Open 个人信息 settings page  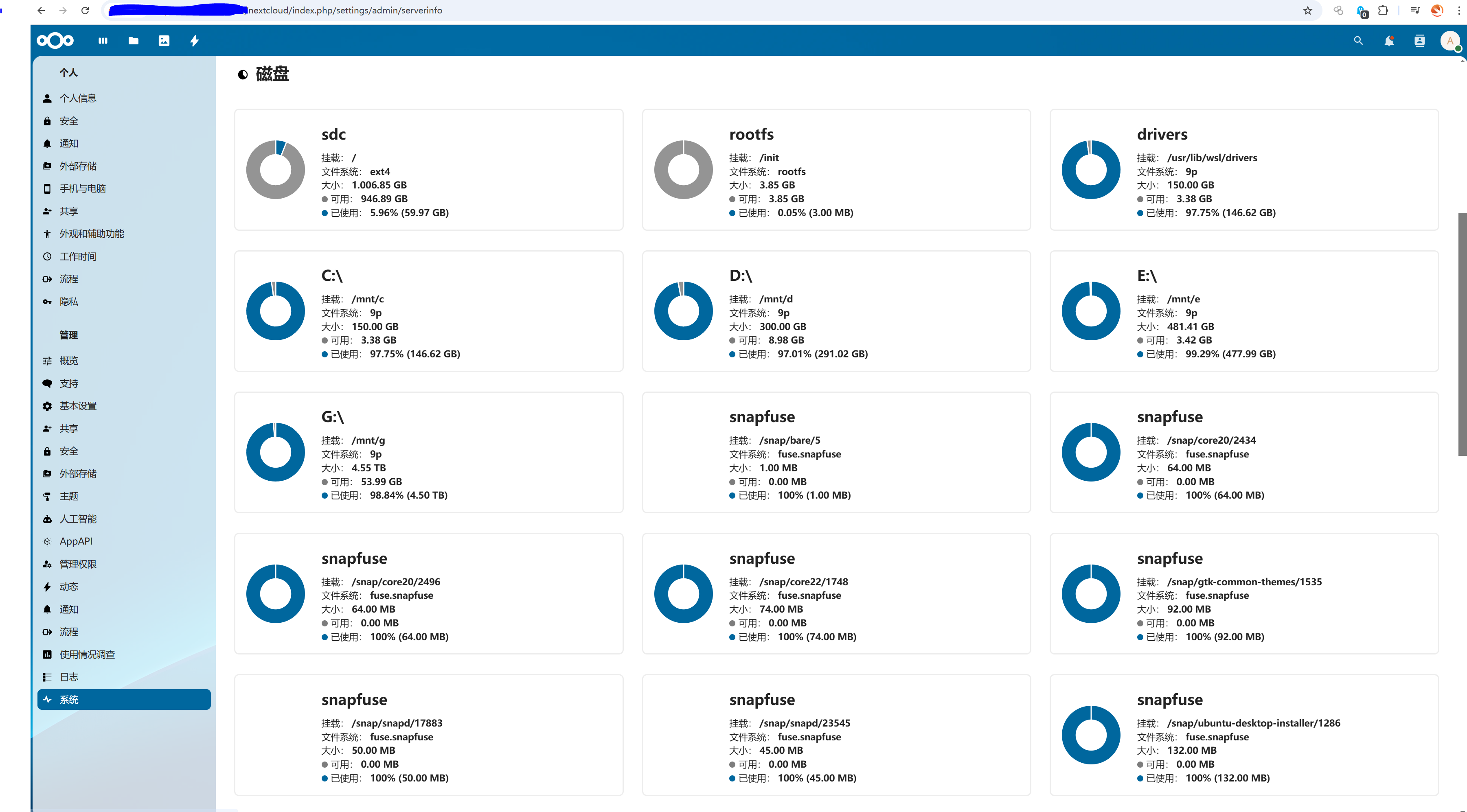click(78, 98)
